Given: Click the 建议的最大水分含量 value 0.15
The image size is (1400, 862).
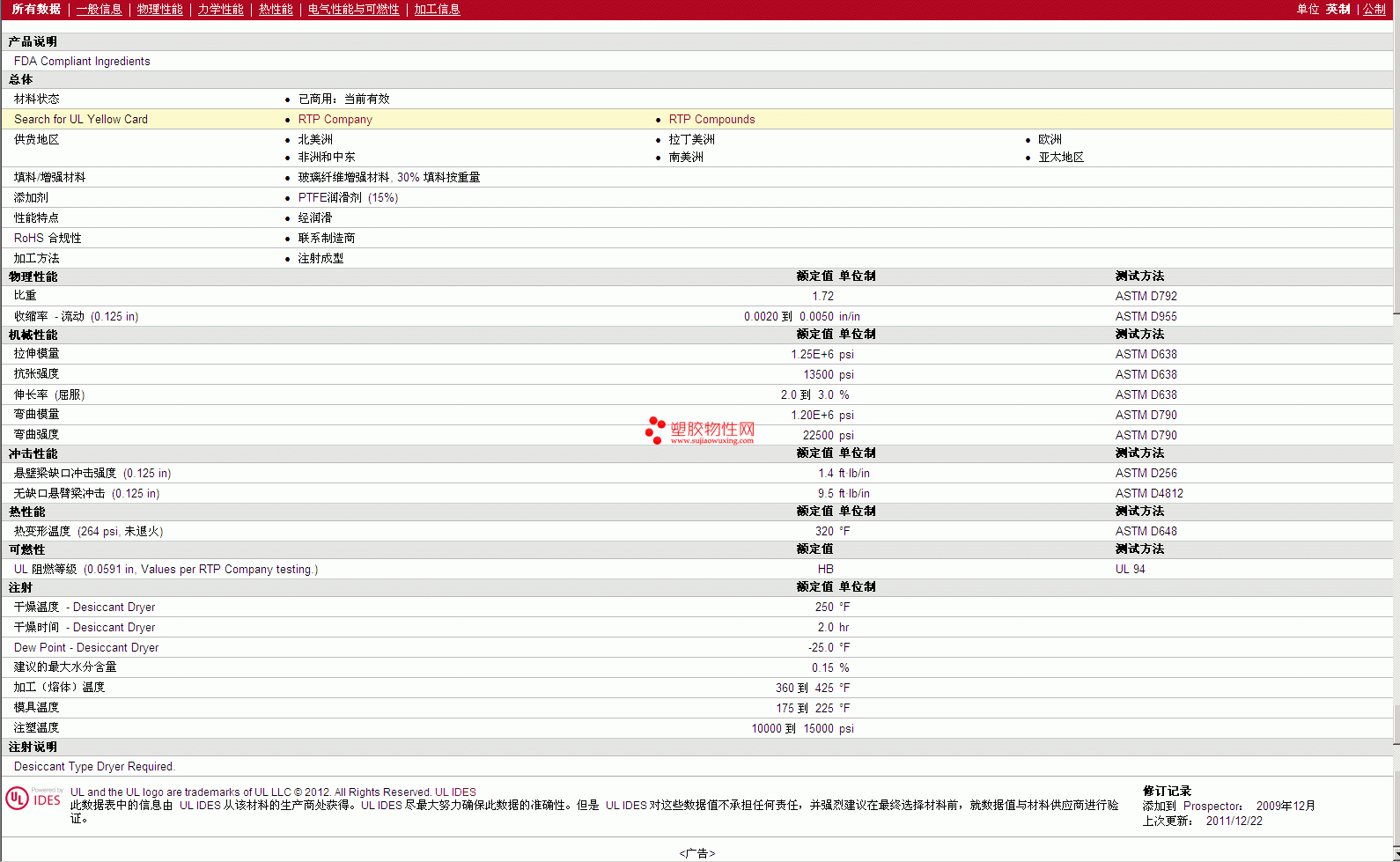Looking at the screenshot, I should (822, 667).
